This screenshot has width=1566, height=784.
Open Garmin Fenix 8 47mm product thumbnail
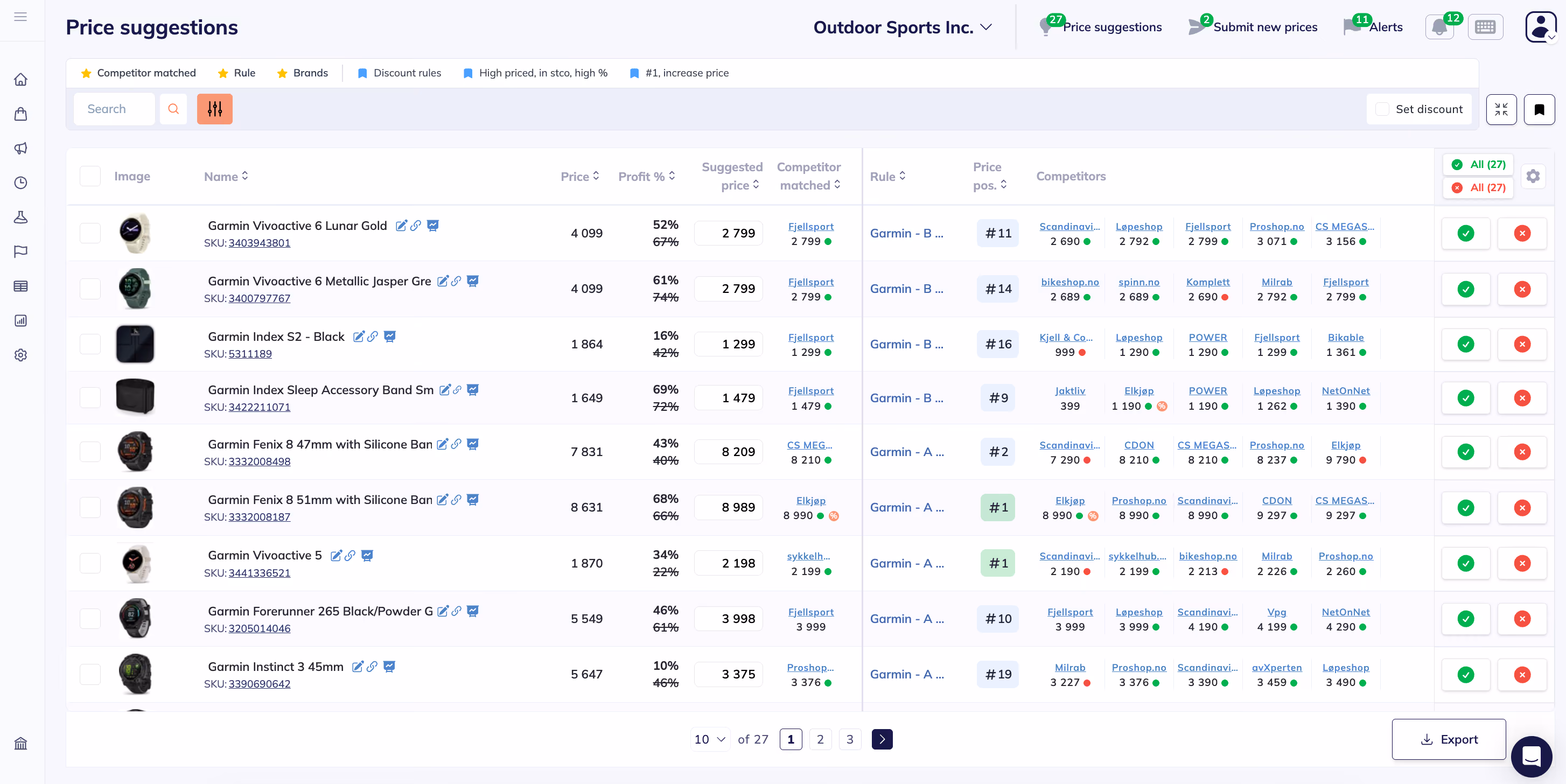[x=135, y=452]
